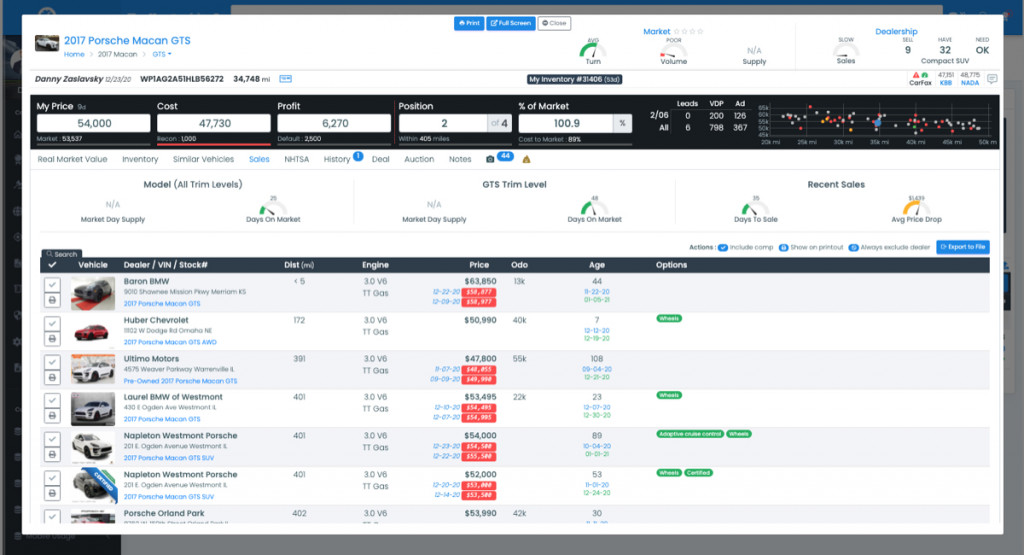
Task: Toggle the Include comp checkbox
Action: pos(722,247)
